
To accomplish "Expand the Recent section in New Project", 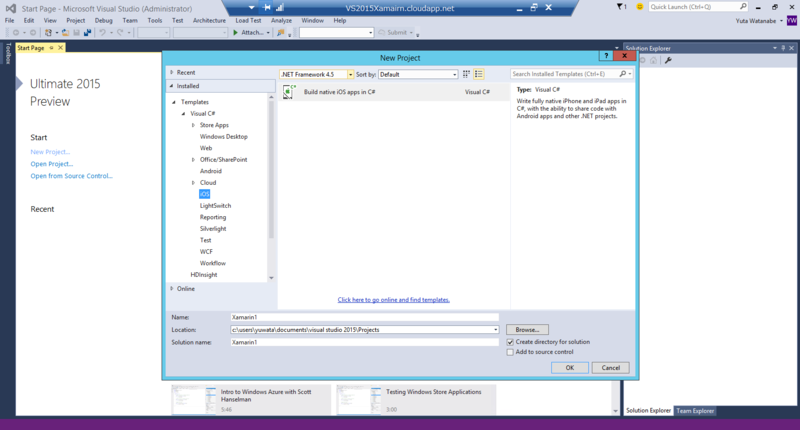I will tap(172, 72).
